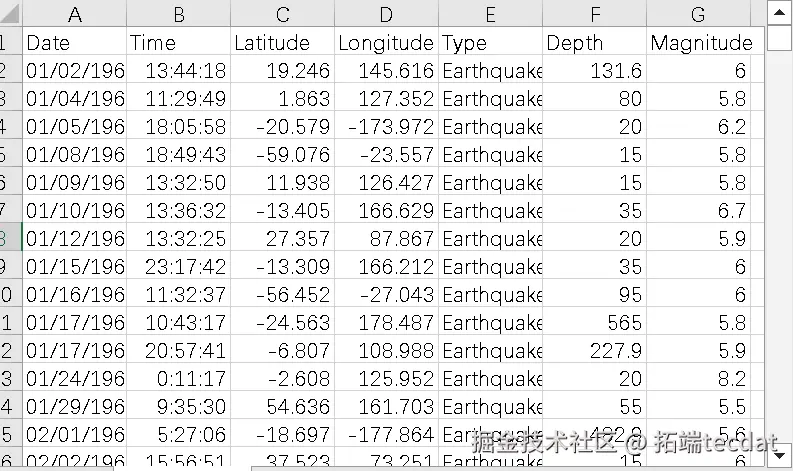
Task: Click the 'Type' header cell
Action: pos(491,41)
